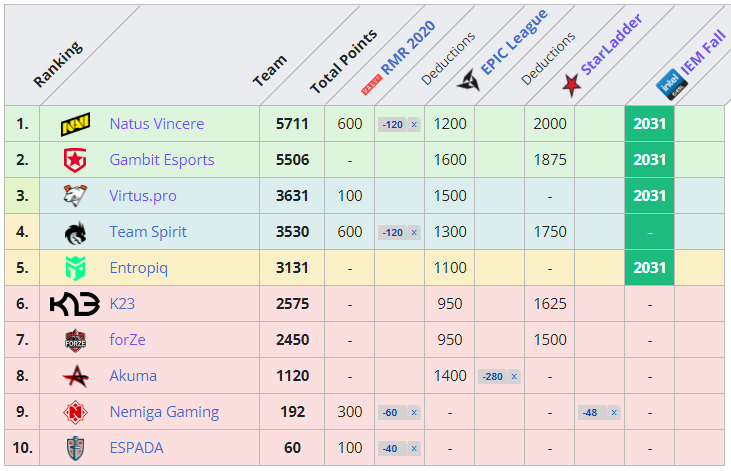This screenshot has width=731, height=471.
Task: Dismiss the -120 deduction on Team Spirit row
Action: (414, 232)
